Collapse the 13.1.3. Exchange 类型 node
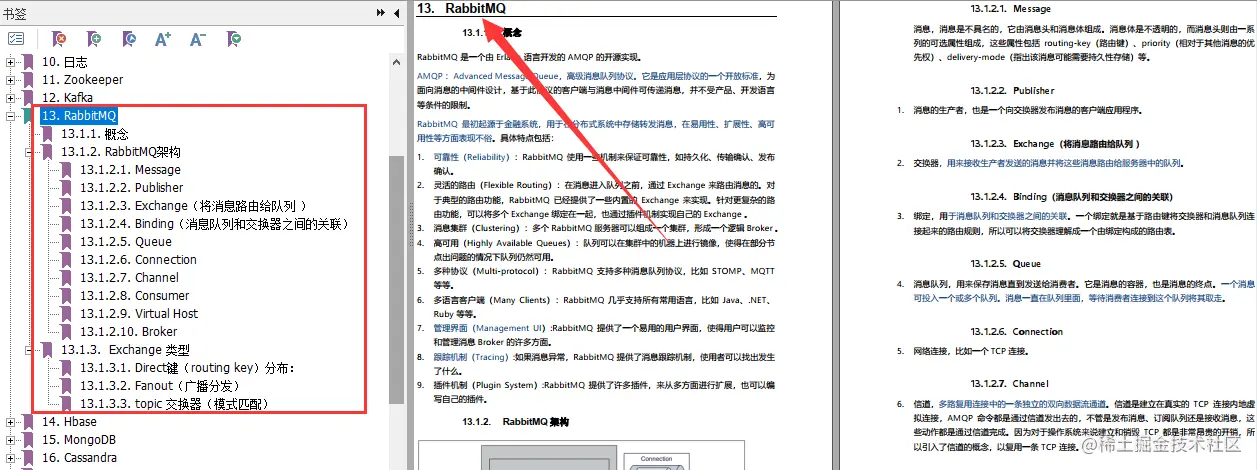Viewport: 1257px width, 470px height. point(30,350)
